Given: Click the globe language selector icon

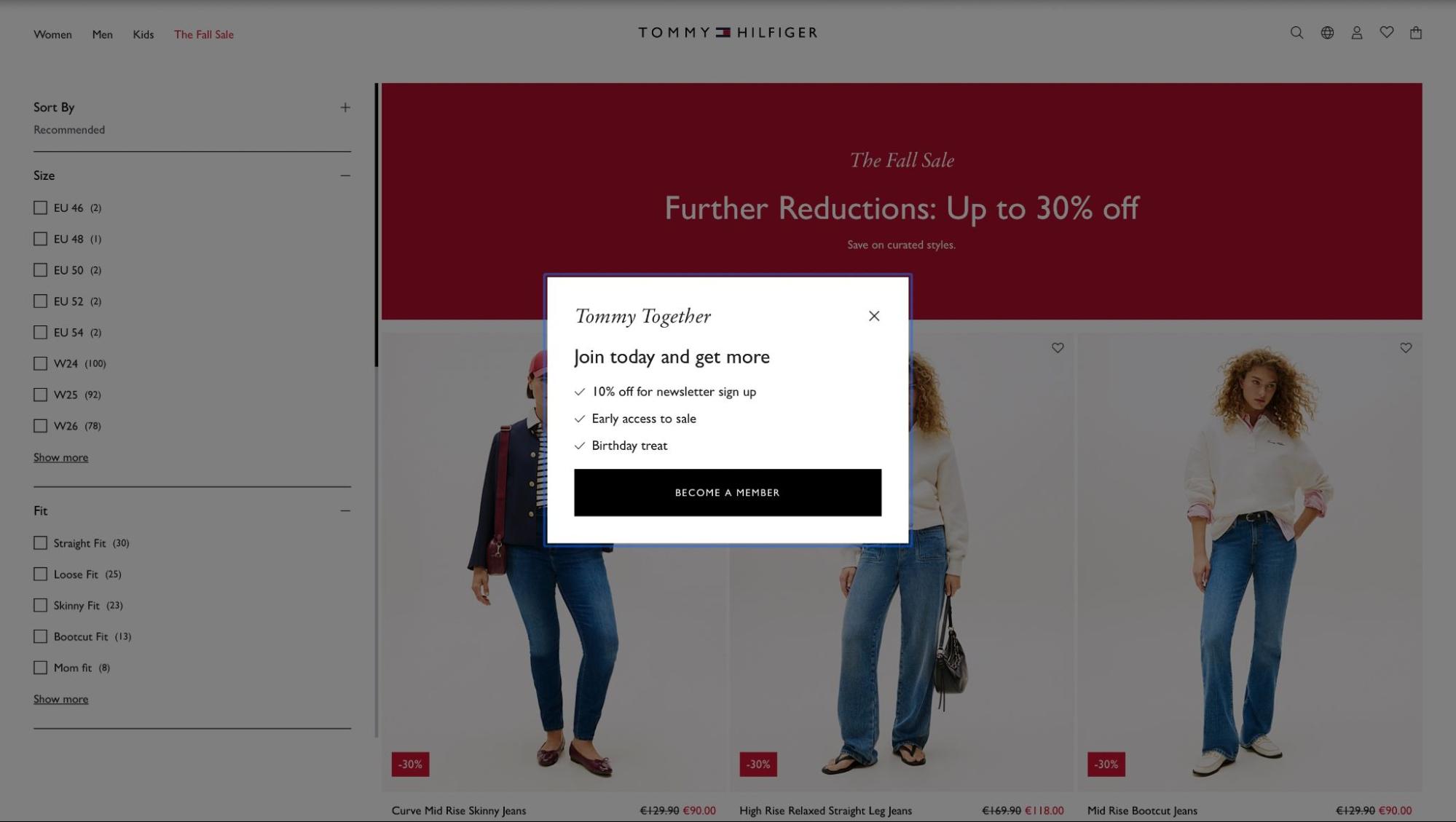Looking at the screenshot, I should [1327, 33].
